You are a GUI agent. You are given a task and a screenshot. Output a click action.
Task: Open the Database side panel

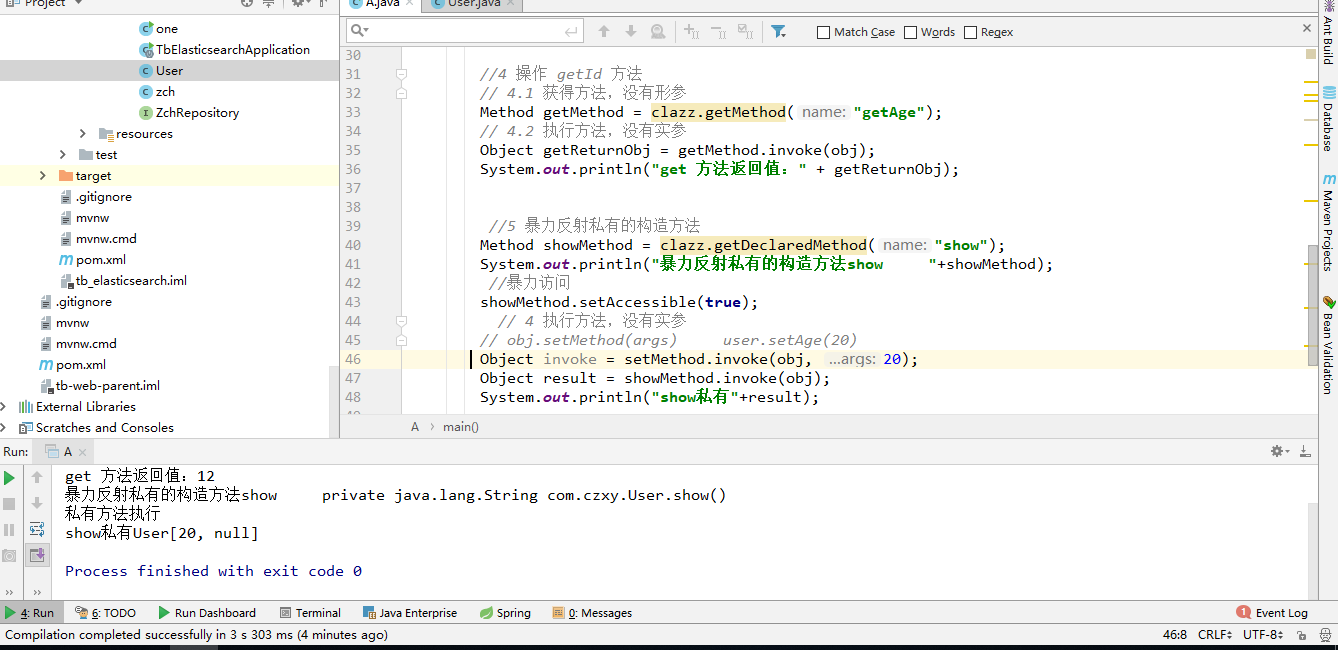pos(1328,120)
